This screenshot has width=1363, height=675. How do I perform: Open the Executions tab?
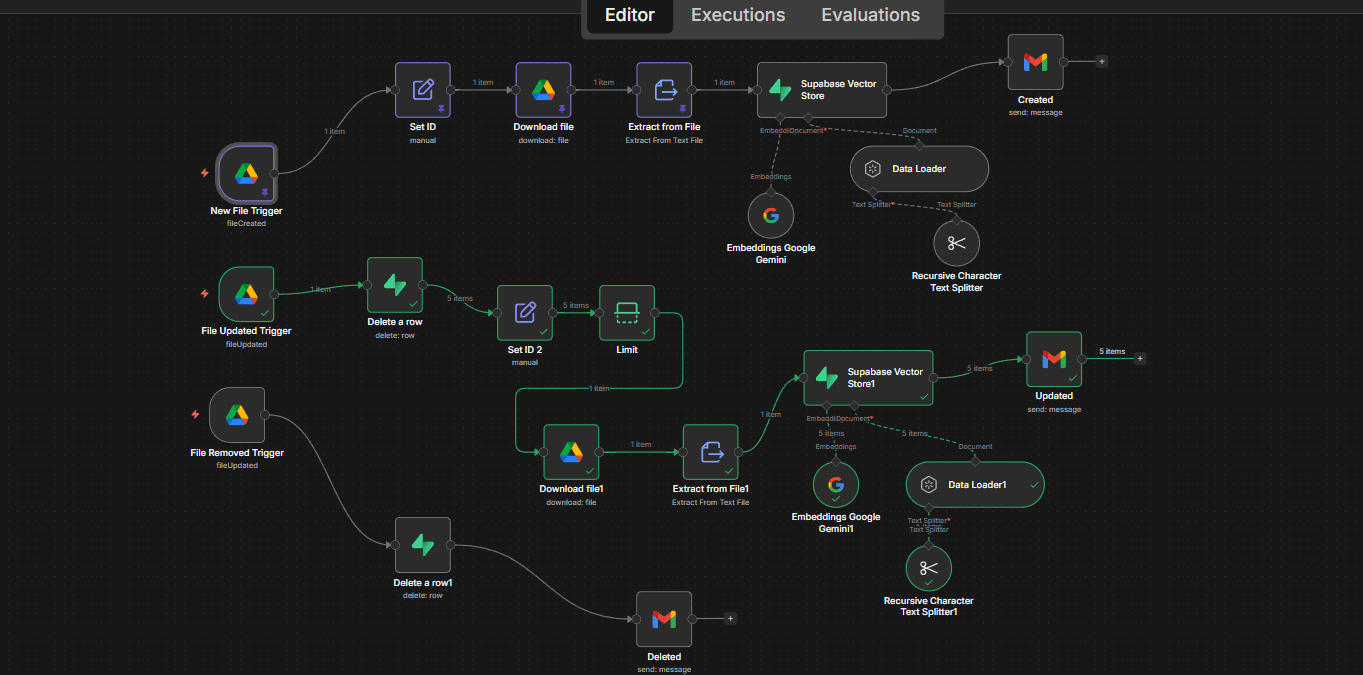pyautogui.click(x=738, y=15)
